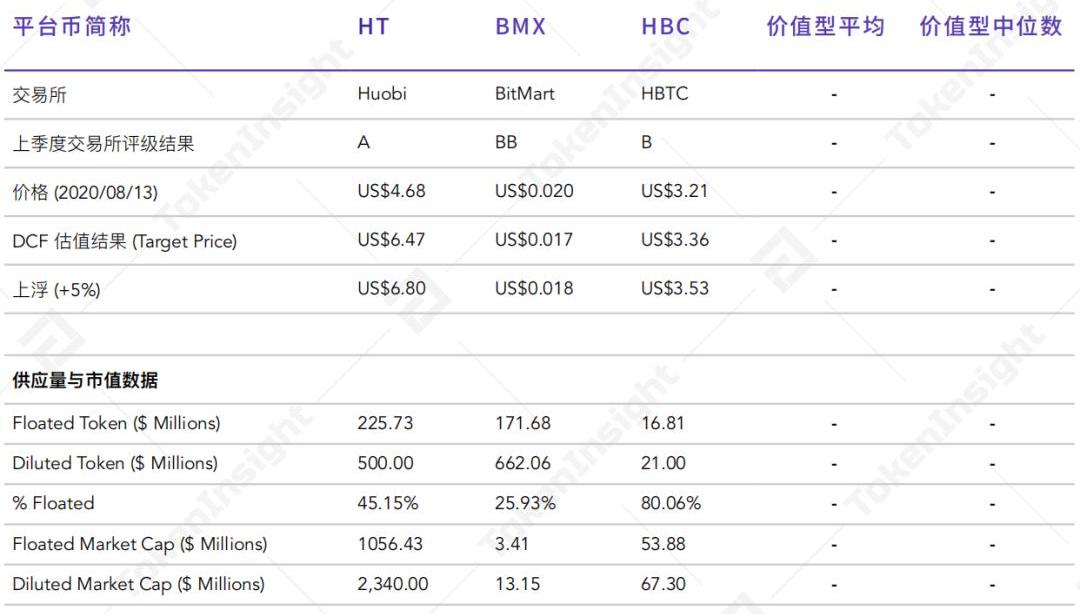Click the DCF 估值结果 (Target Price) row label

(124, 241)
